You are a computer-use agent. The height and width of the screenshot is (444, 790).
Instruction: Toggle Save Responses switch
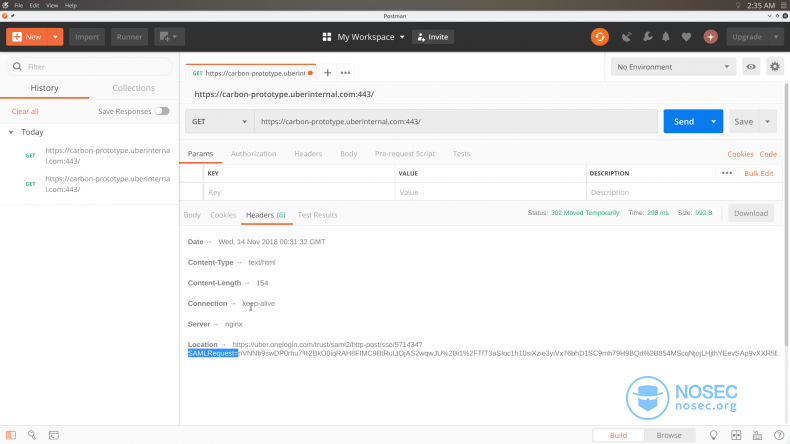(162, 111)
